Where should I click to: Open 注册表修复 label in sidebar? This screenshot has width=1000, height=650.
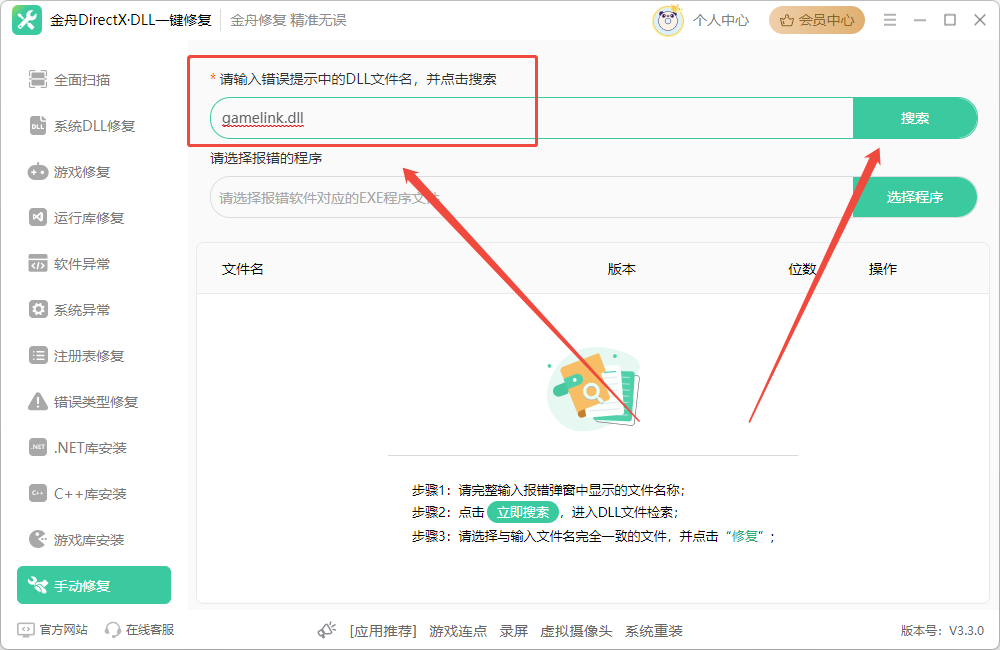click(x=89, y=356)
